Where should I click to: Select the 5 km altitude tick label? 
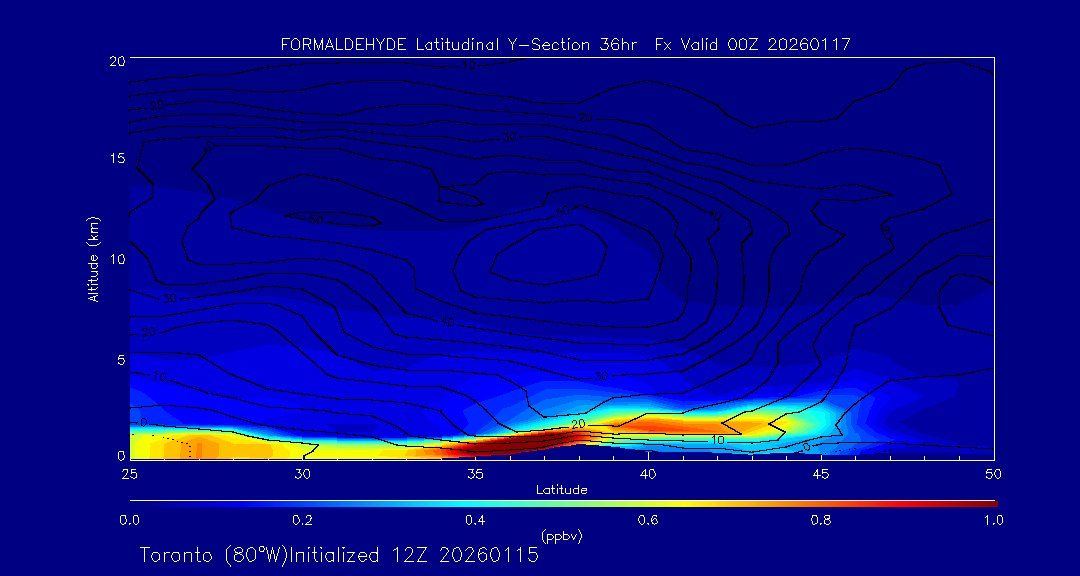click(x=119, y=359)
